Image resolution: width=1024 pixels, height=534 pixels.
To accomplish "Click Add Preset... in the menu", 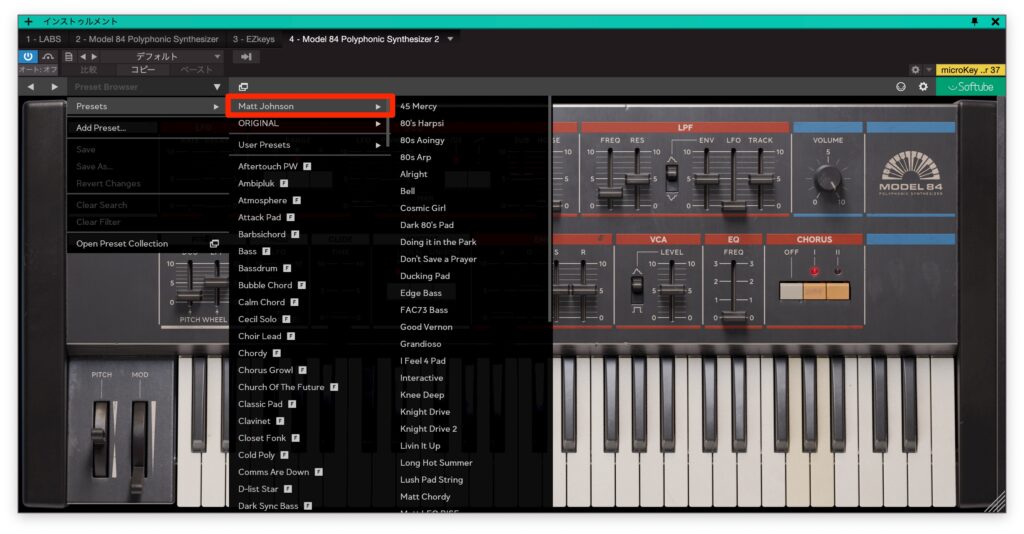I will (101, 128).
